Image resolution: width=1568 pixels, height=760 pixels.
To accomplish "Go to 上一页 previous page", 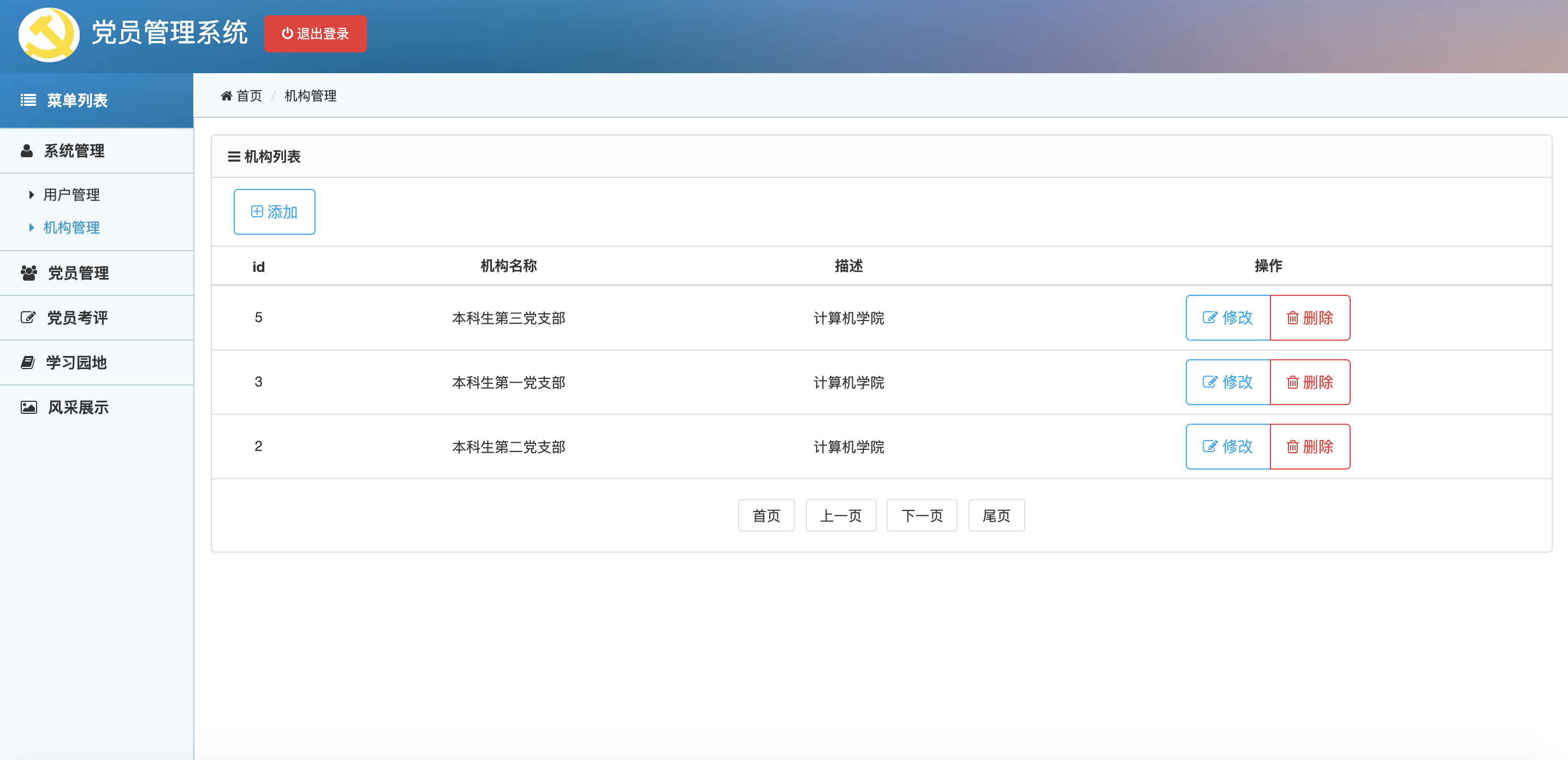I will point(841,515).
